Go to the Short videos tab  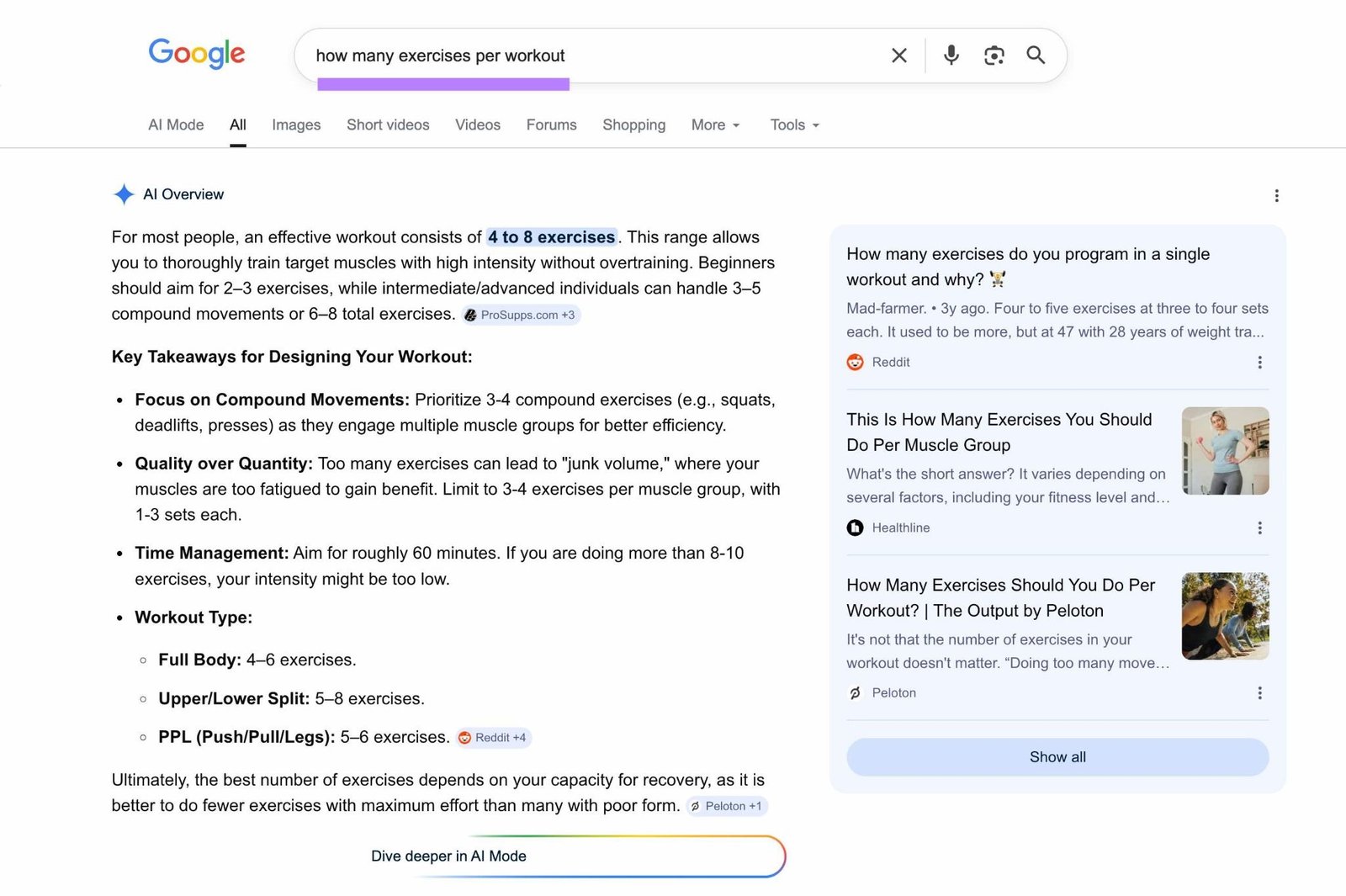[x=388, y=125]
